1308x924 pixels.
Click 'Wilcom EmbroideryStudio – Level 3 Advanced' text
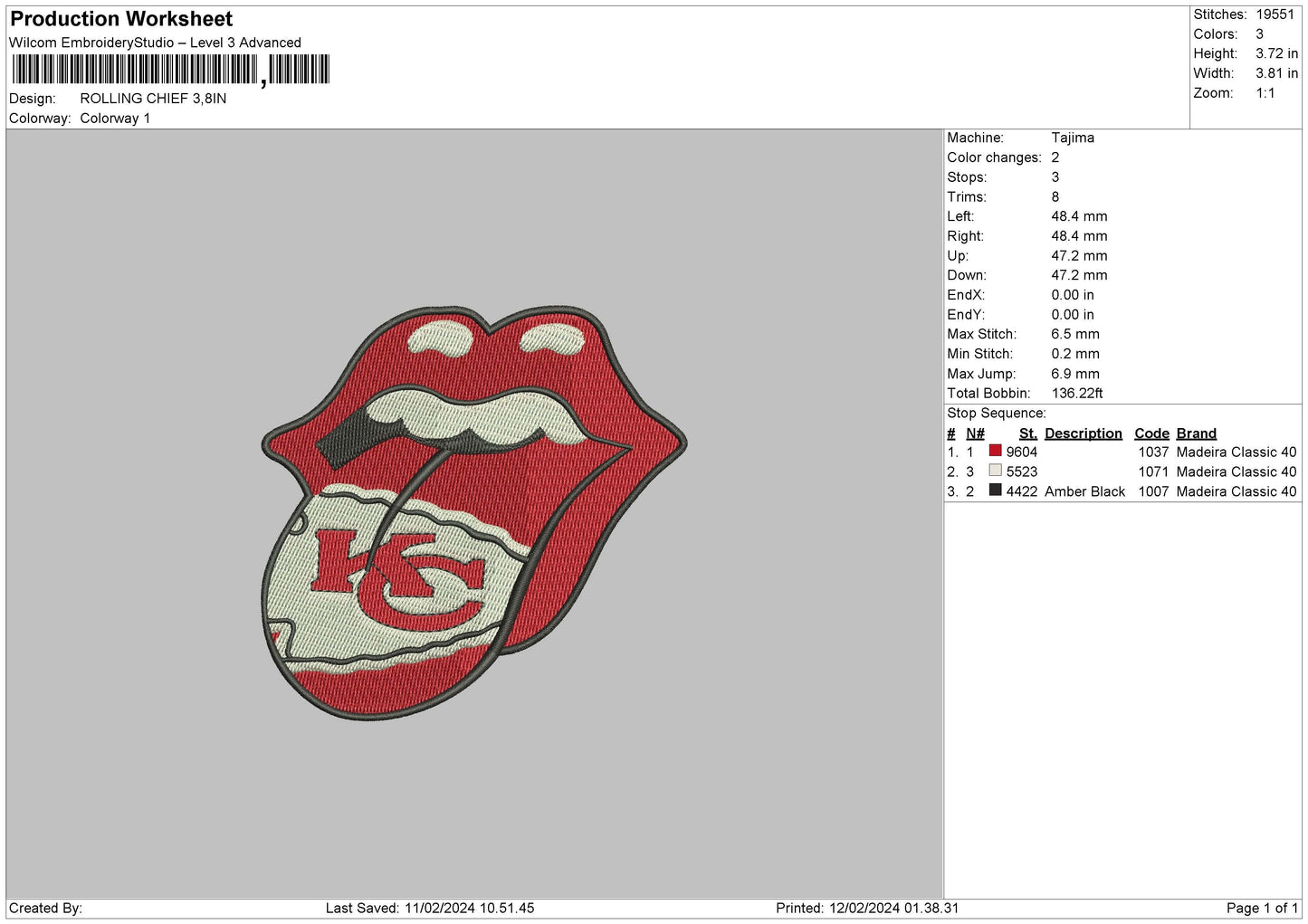click(155, 43)
